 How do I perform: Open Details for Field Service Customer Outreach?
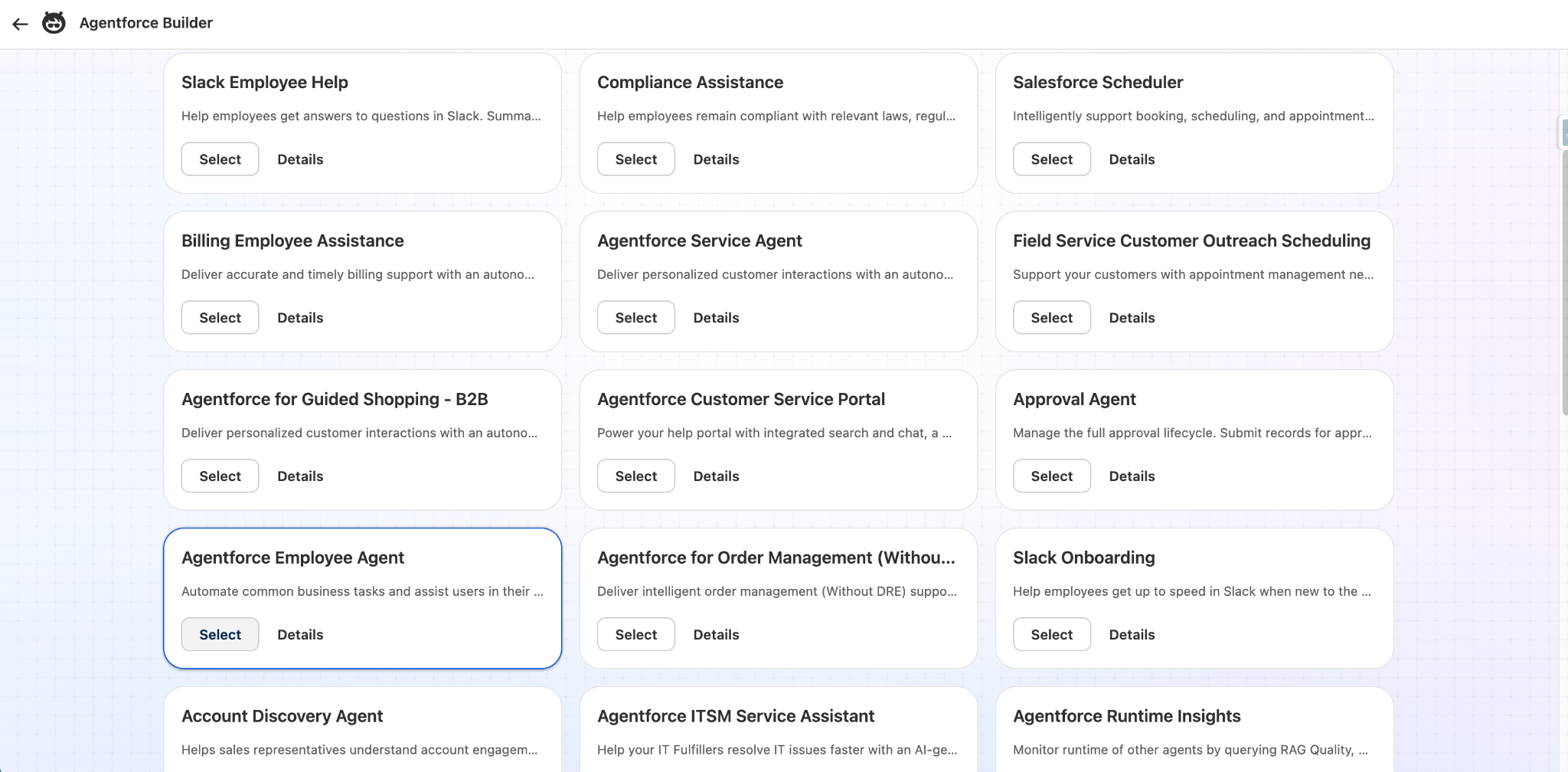(x=1132, y=318)
